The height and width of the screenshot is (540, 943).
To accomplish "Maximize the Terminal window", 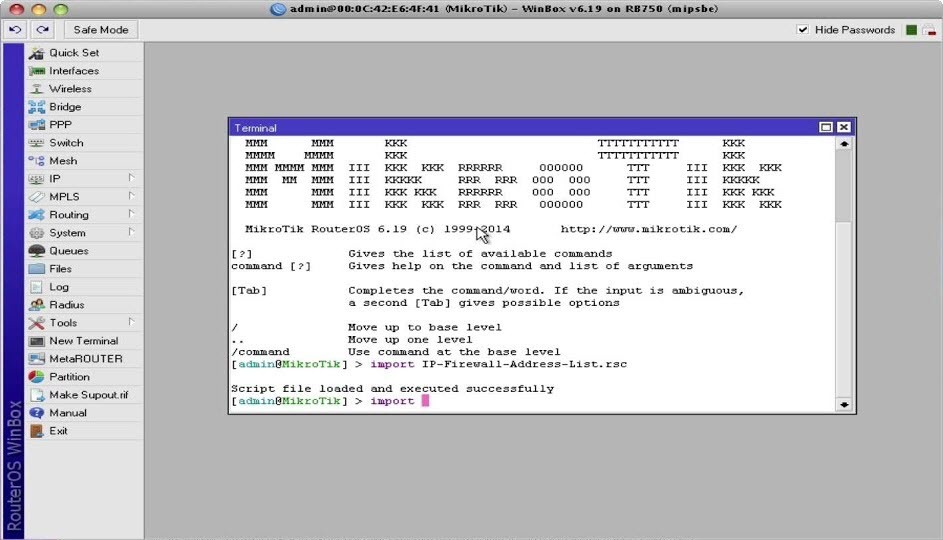I will point(826,127).
